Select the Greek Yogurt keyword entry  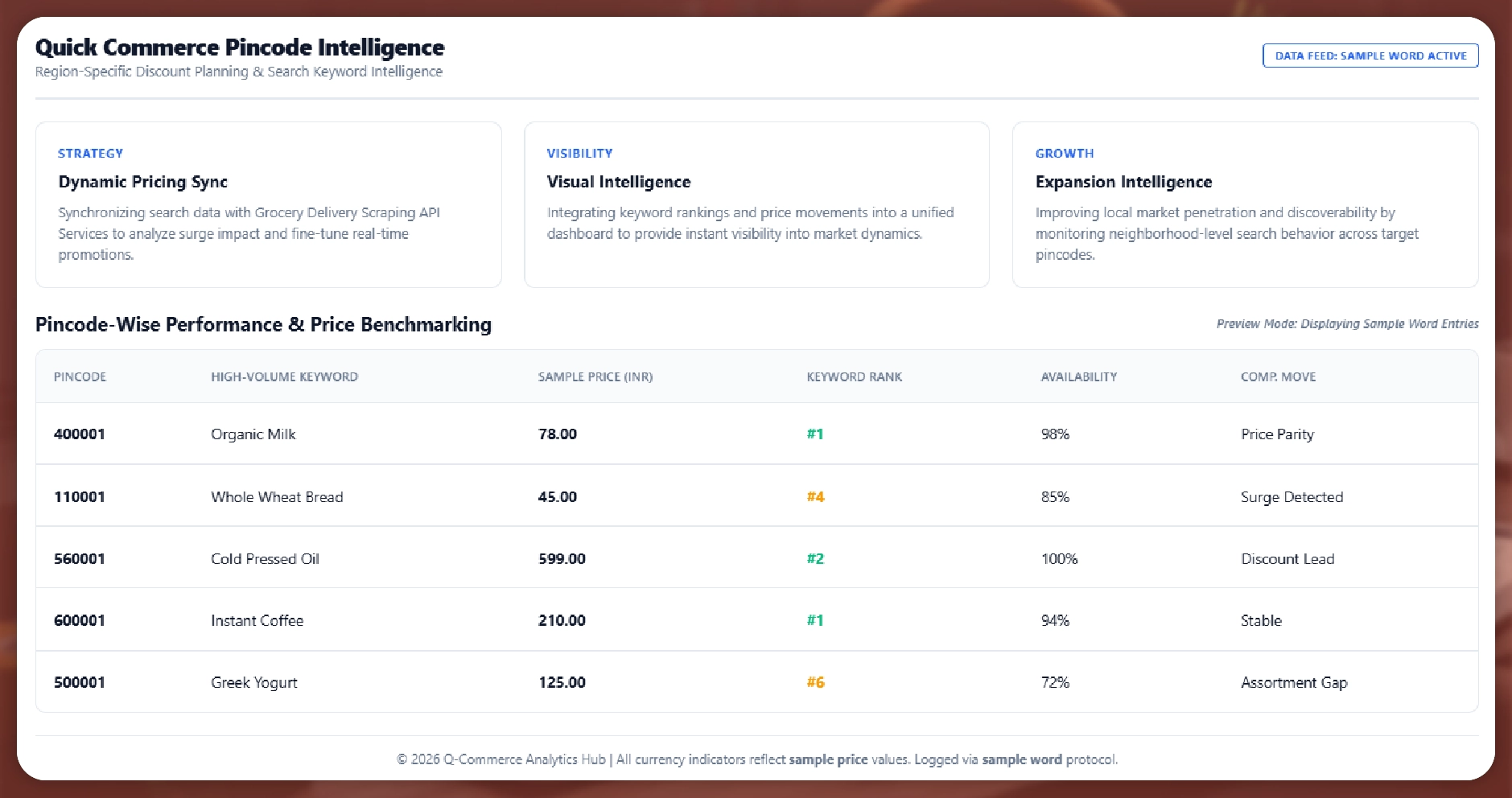[x=253, y=683]
